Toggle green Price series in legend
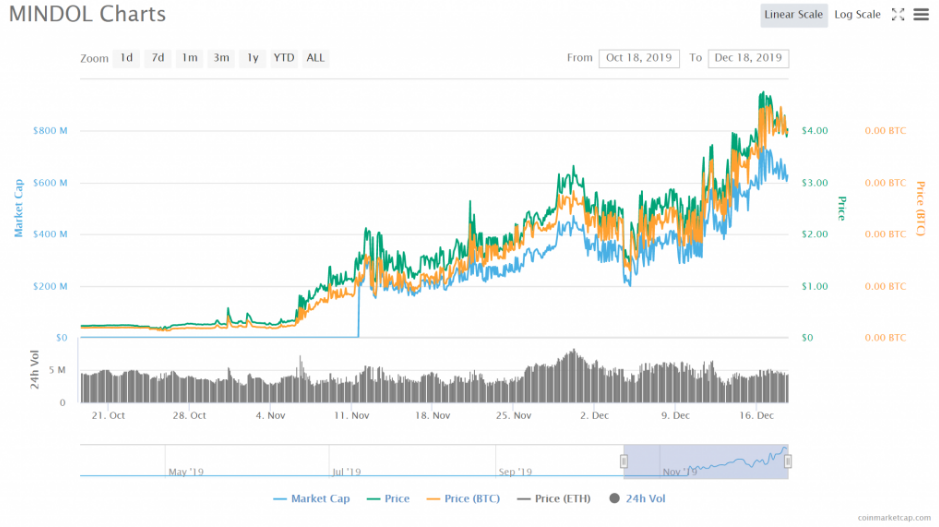Viewport: 939px width, 527px height. click(x=388, y=498)
